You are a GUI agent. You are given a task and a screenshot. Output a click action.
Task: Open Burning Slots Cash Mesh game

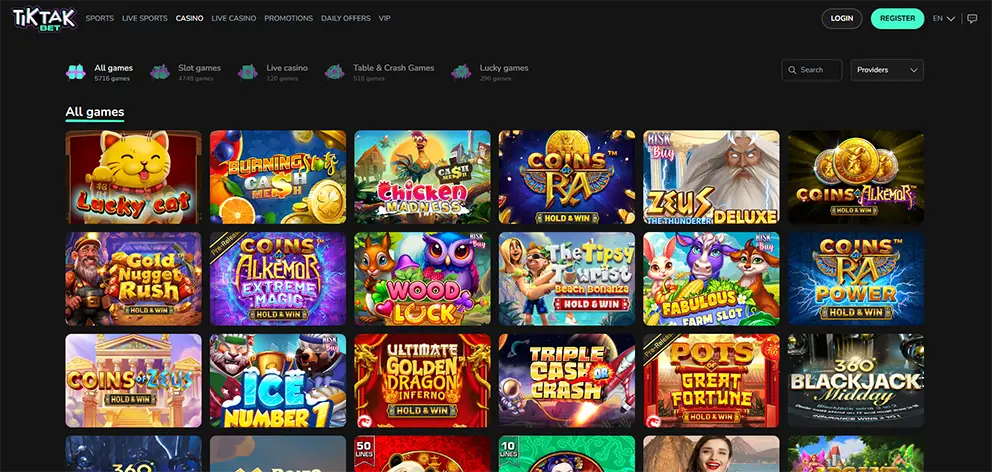pyautogui.click(x=278, y=177)
